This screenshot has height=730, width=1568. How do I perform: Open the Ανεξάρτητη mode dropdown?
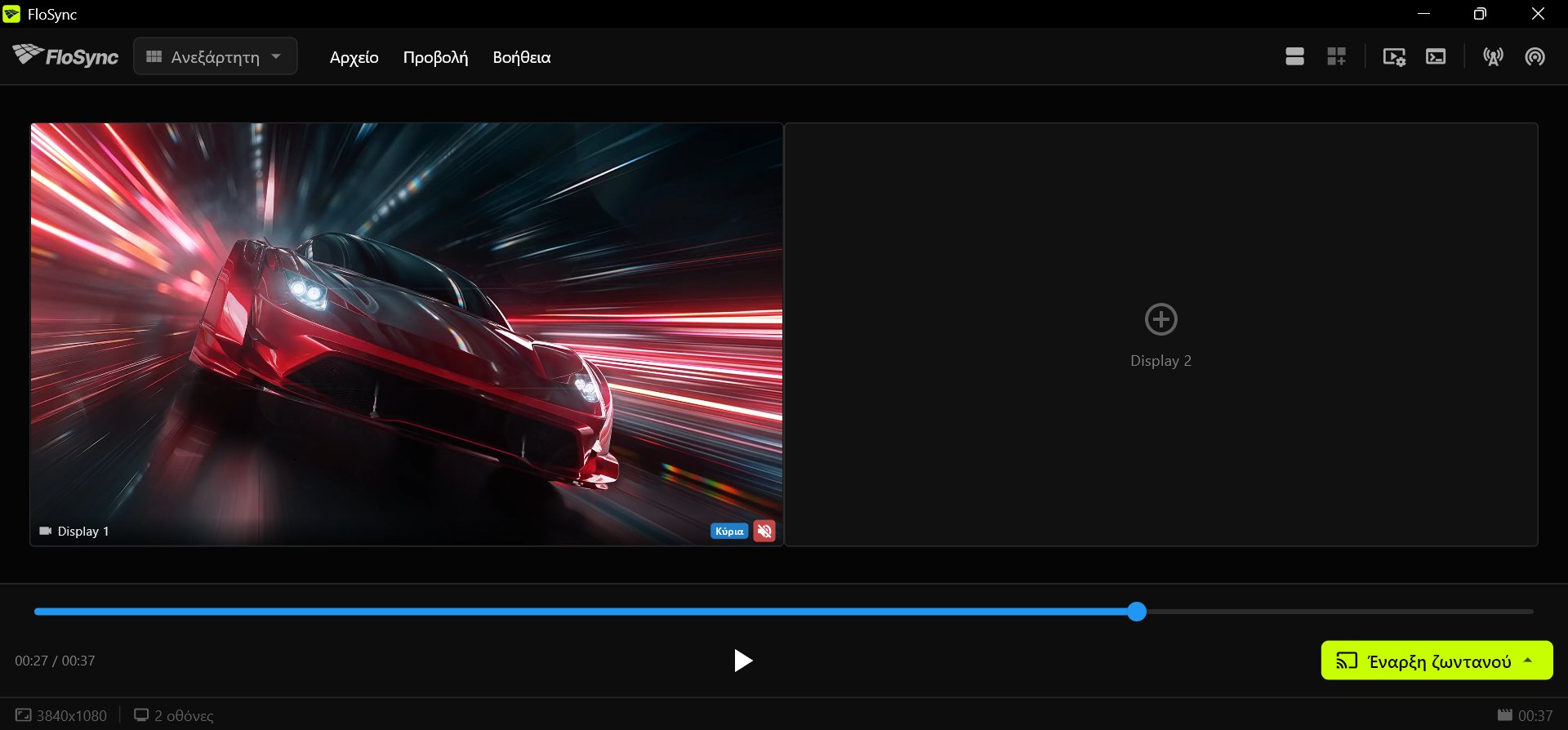[x=215, y=56]
